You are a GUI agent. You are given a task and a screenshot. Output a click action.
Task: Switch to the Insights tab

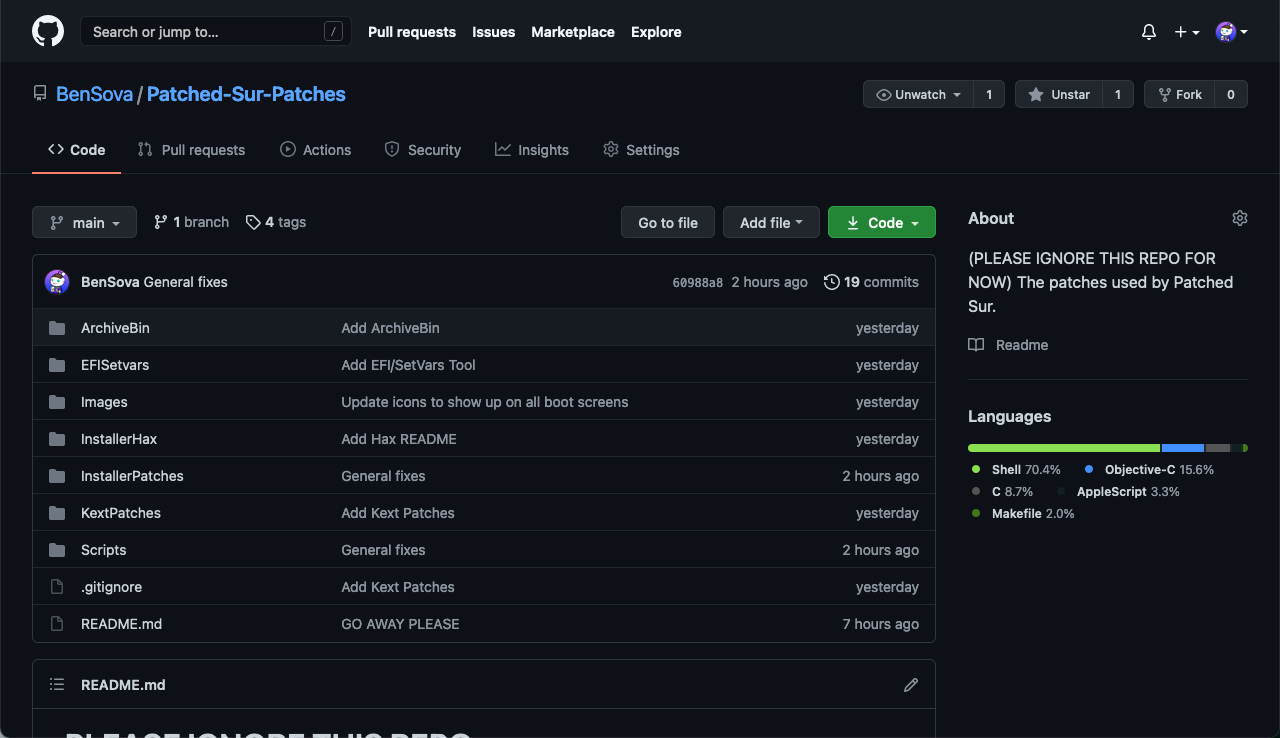click(531, 150)
